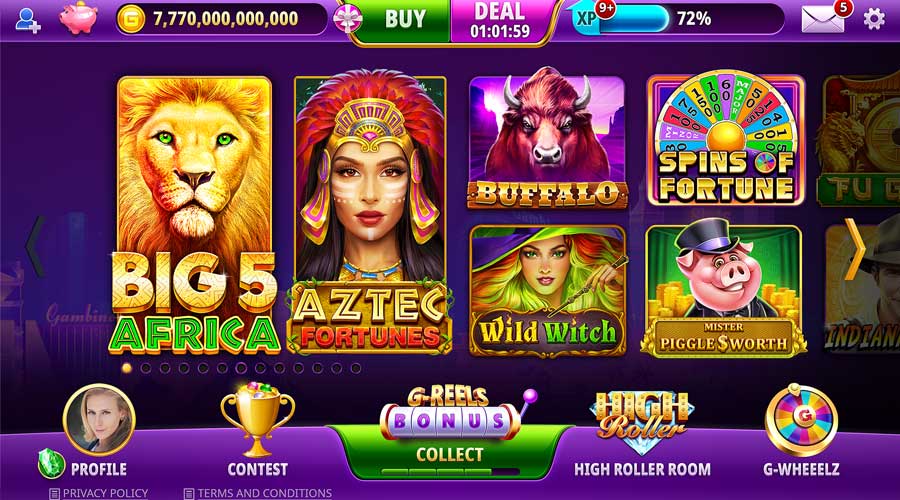Open the mail envelope inbox
Image resolution: width=900 pixels, height=500 pixels.
pos(823,20)
